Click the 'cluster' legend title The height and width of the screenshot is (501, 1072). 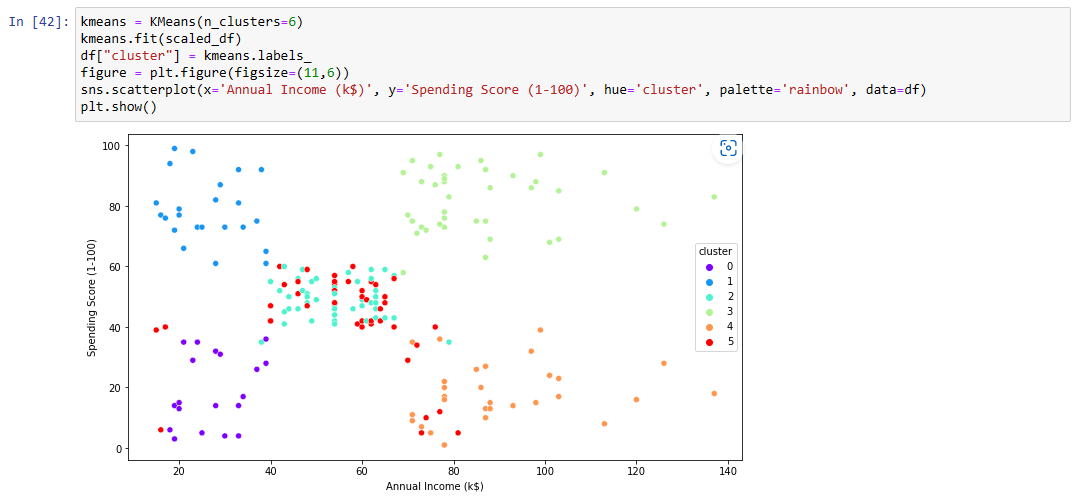pyautogui.click(x=716, y=251)
